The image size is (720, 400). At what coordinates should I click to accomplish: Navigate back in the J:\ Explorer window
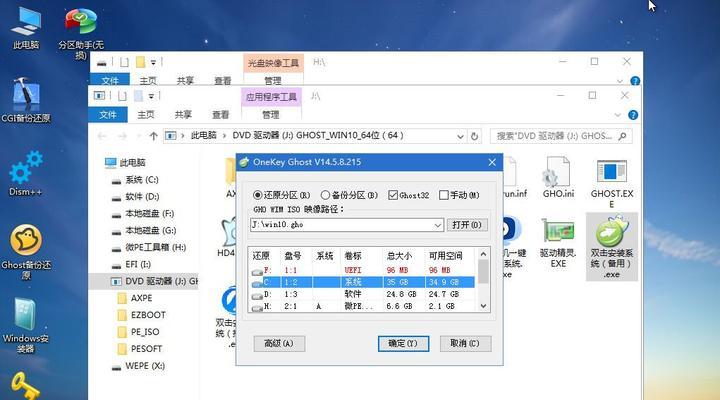click(102, 136)
